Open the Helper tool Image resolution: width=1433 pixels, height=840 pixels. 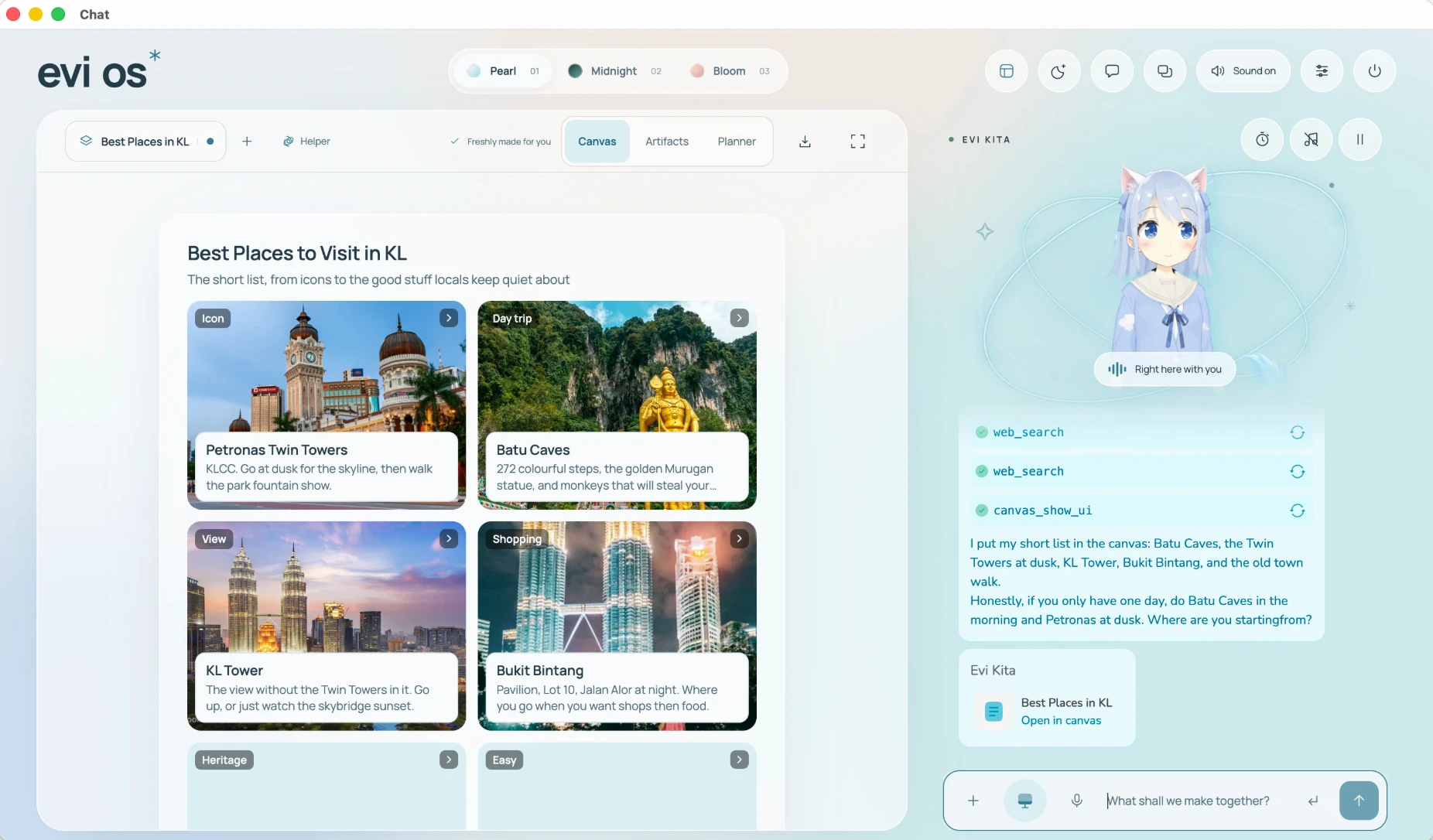coord(307,142)
